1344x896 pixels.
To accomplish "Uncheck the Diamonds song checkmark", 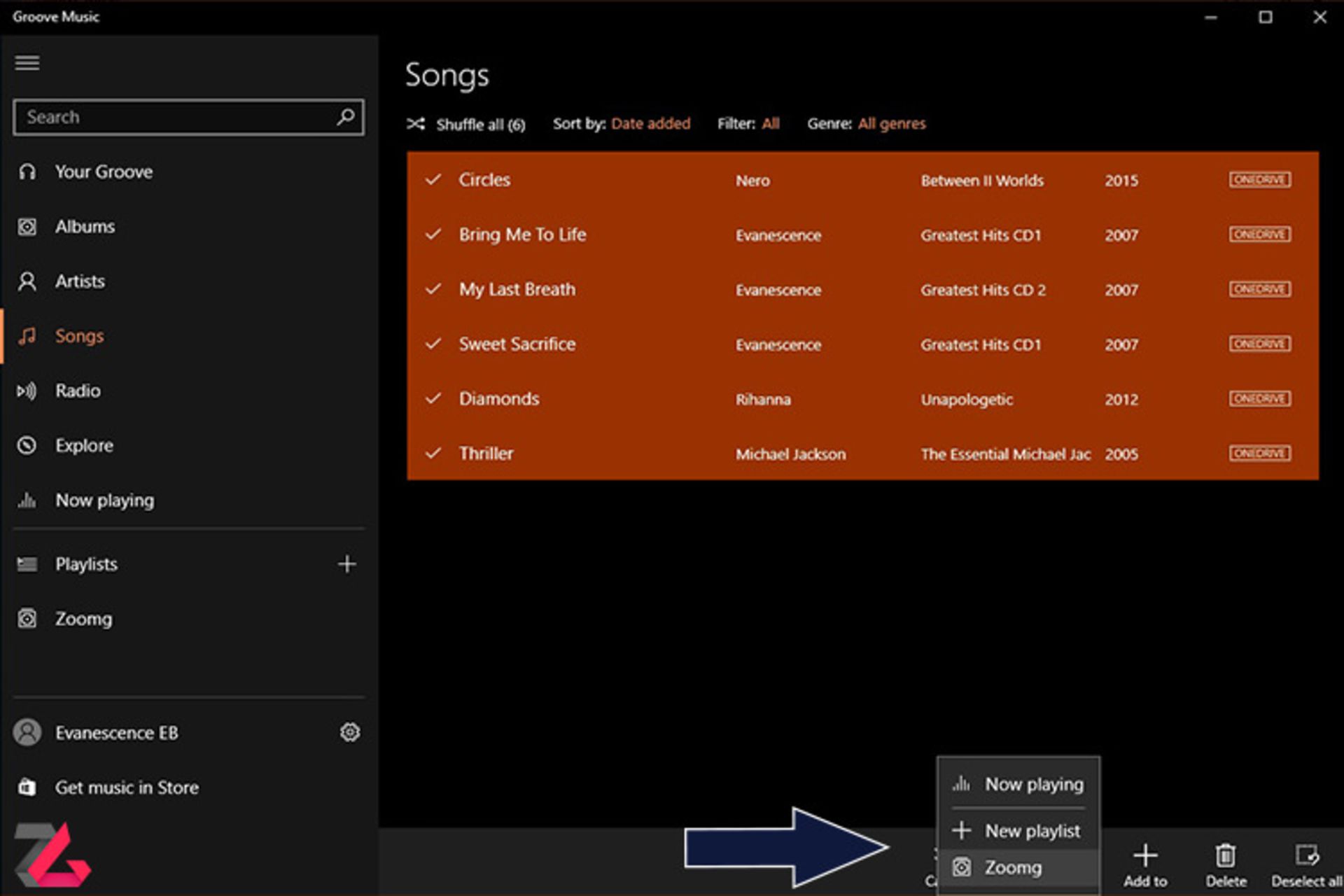I will pos(433,399).
